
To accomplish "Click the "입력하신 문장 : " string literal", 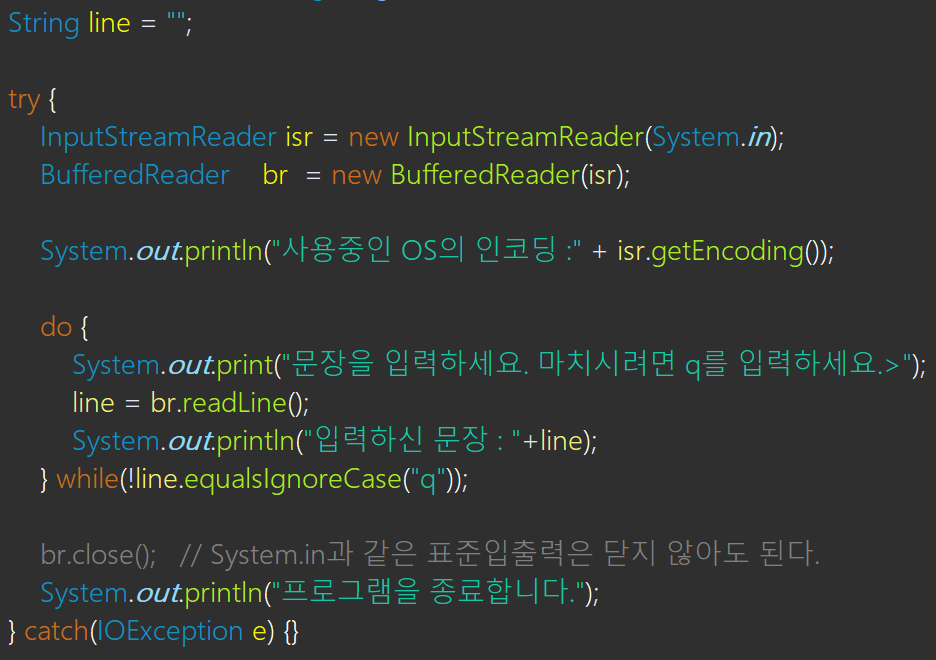I will click(412, 440).
